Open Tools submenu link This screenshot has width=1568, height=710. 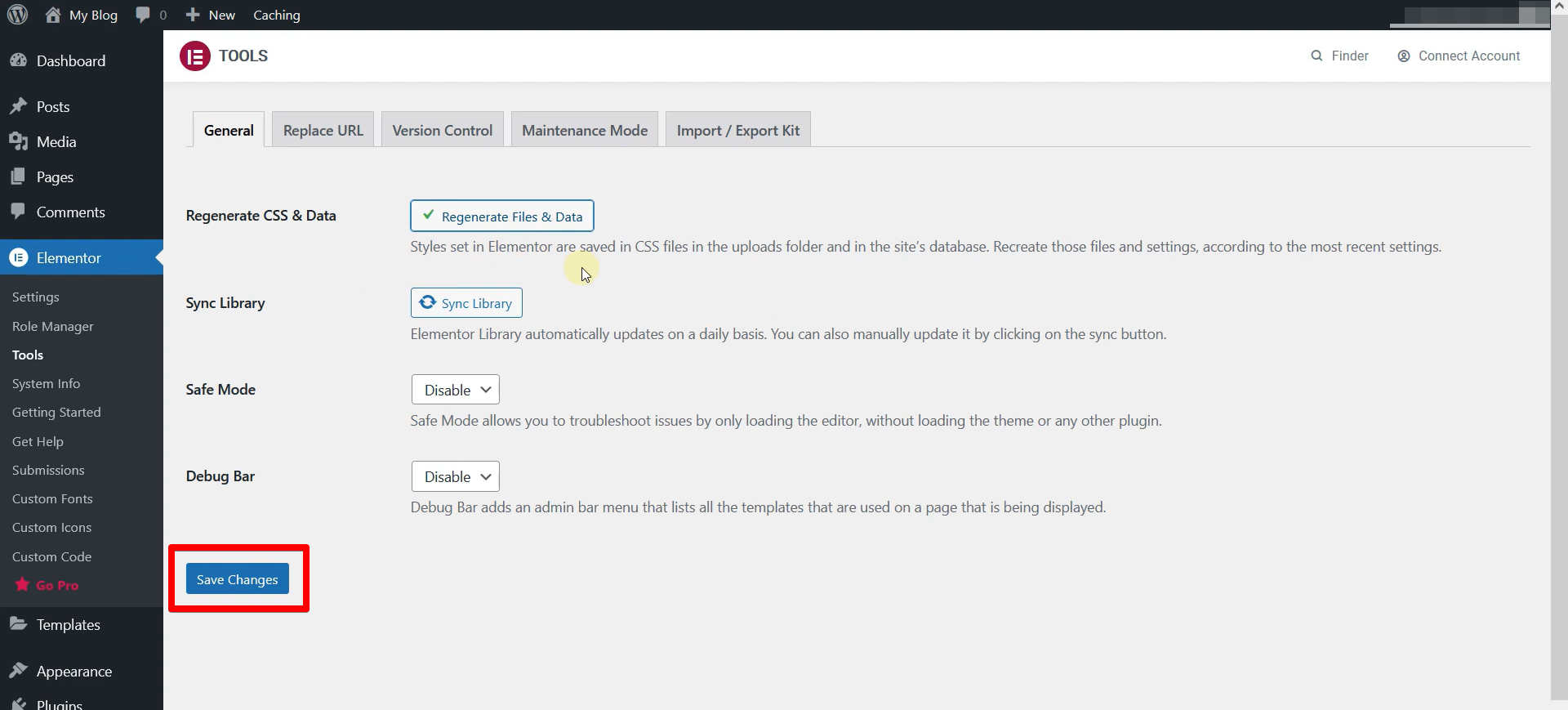pos(28,355)
